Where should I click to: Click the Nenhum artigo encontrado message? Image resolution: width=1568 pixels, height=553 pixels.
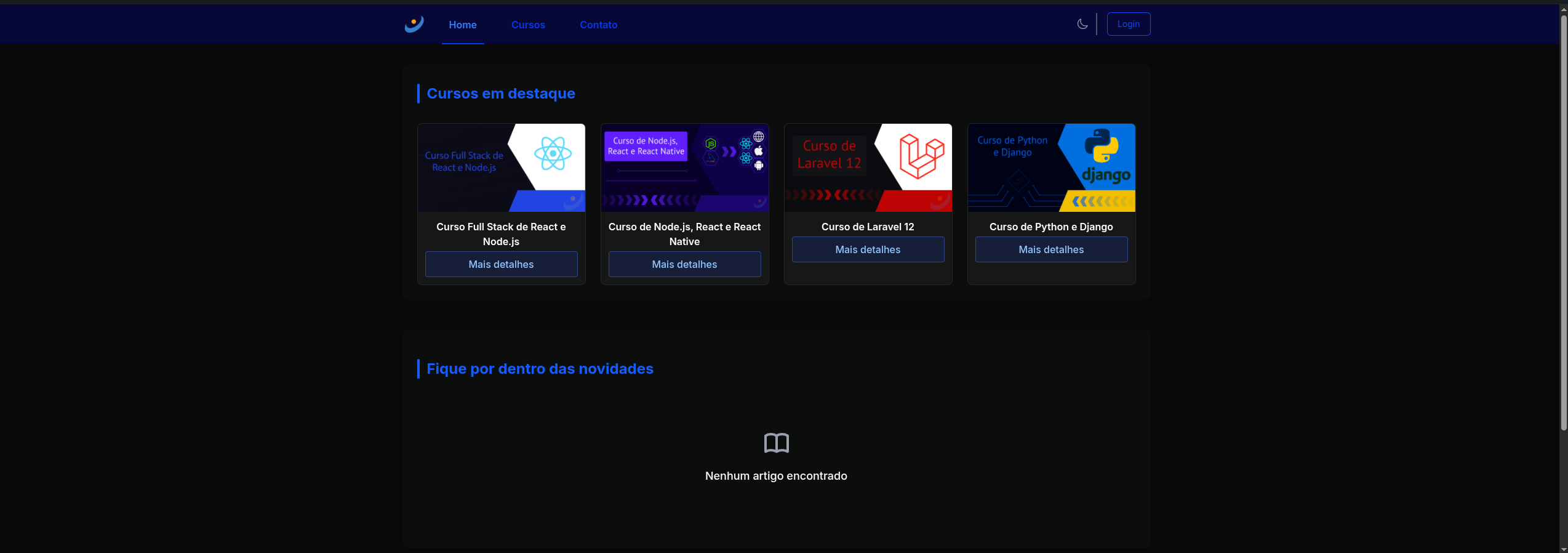coord(776,476)
